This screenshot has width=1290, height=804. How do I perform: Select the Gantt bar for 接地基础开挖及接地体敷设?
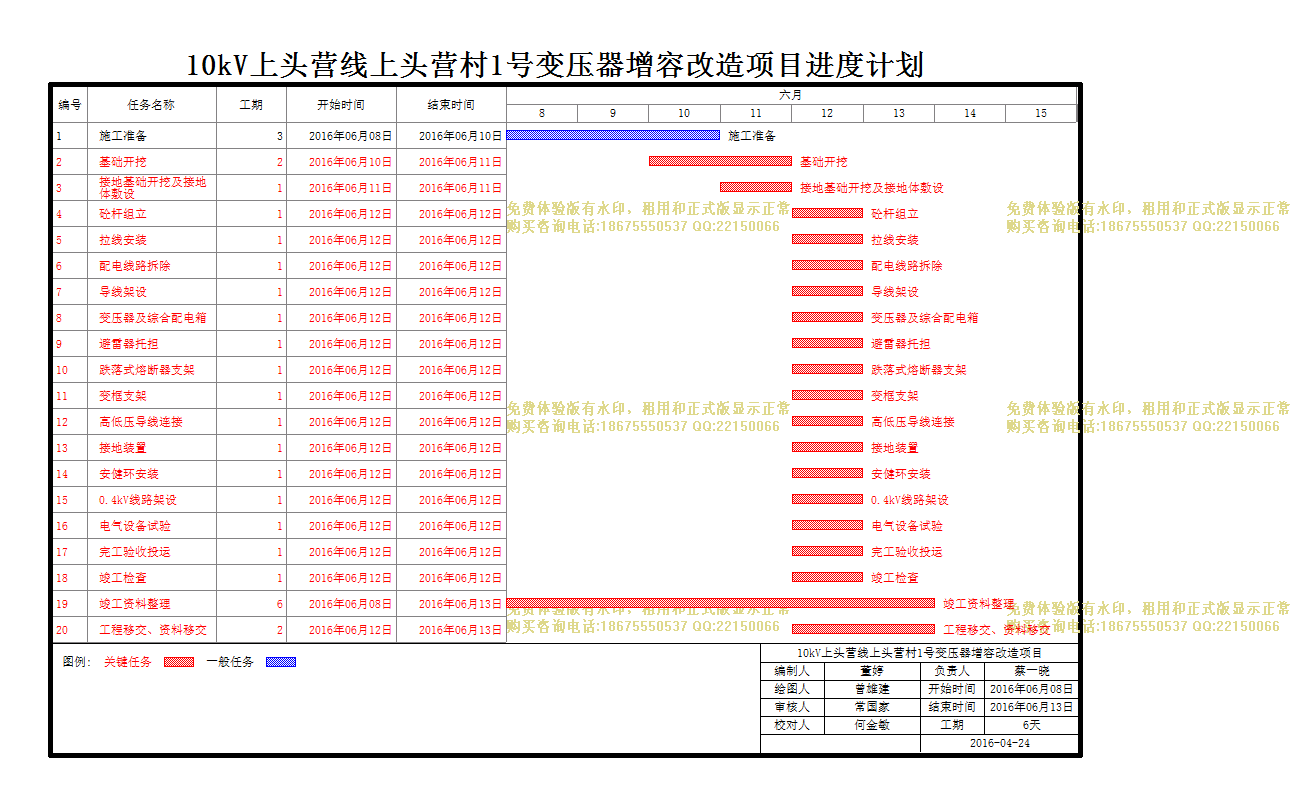tap(756, 187)
